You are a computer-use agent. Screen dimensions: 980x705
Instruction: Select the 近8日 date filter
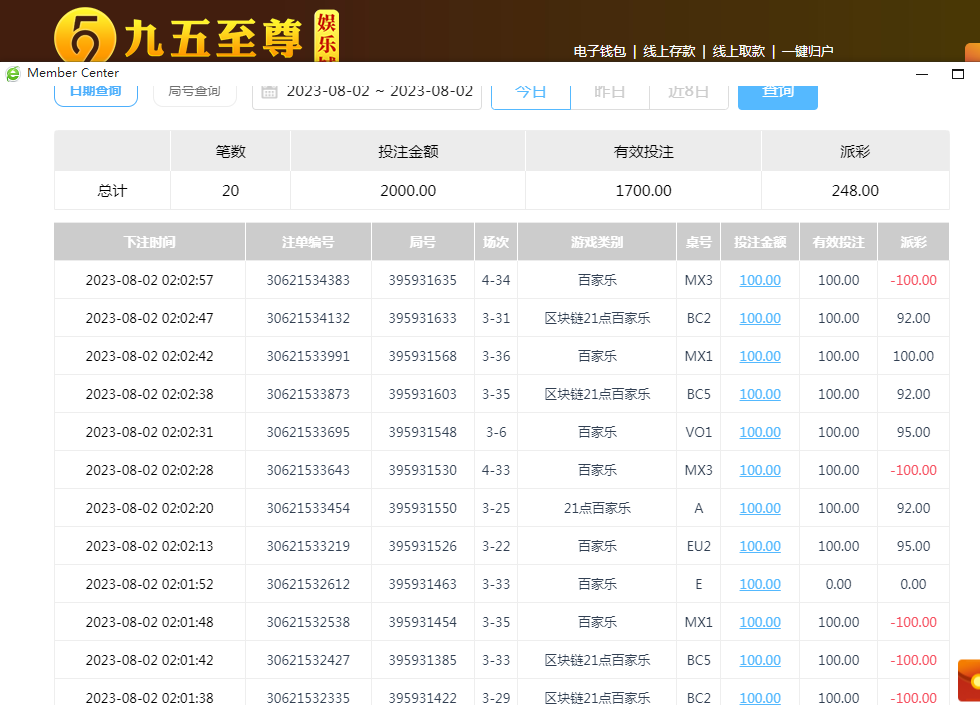[x=689, y=92]
